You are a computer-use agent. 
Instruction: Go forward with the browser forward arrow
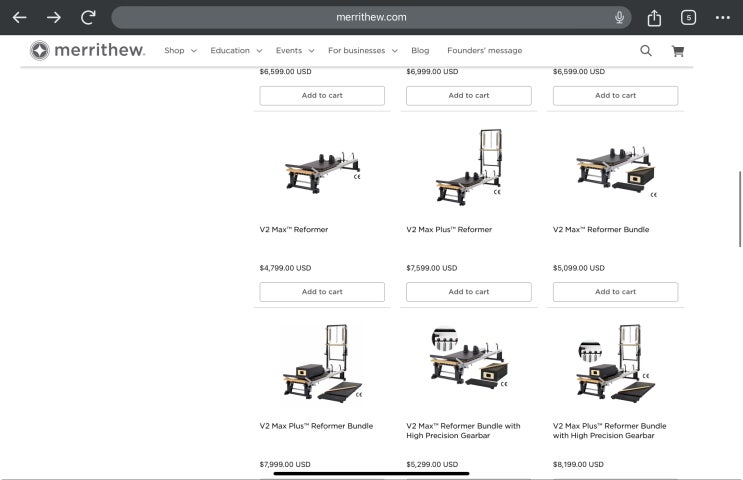pyautogui.click(x=54, y=18)
